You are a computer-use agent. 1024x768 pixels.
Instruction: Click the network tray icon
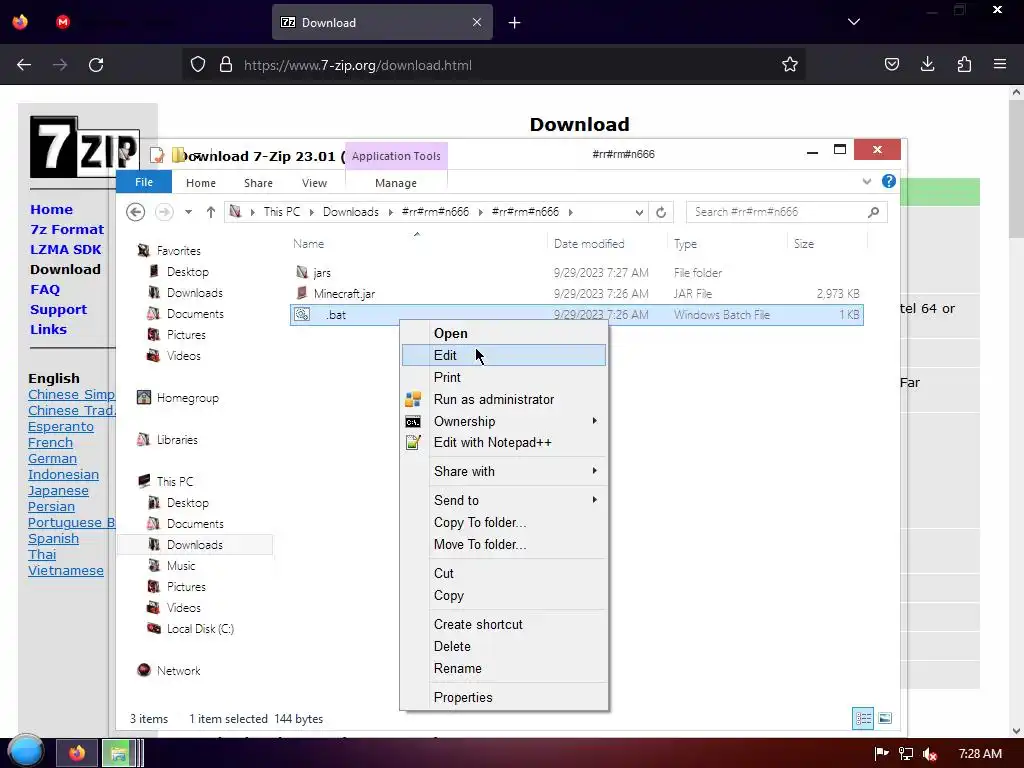coord(906,754)
